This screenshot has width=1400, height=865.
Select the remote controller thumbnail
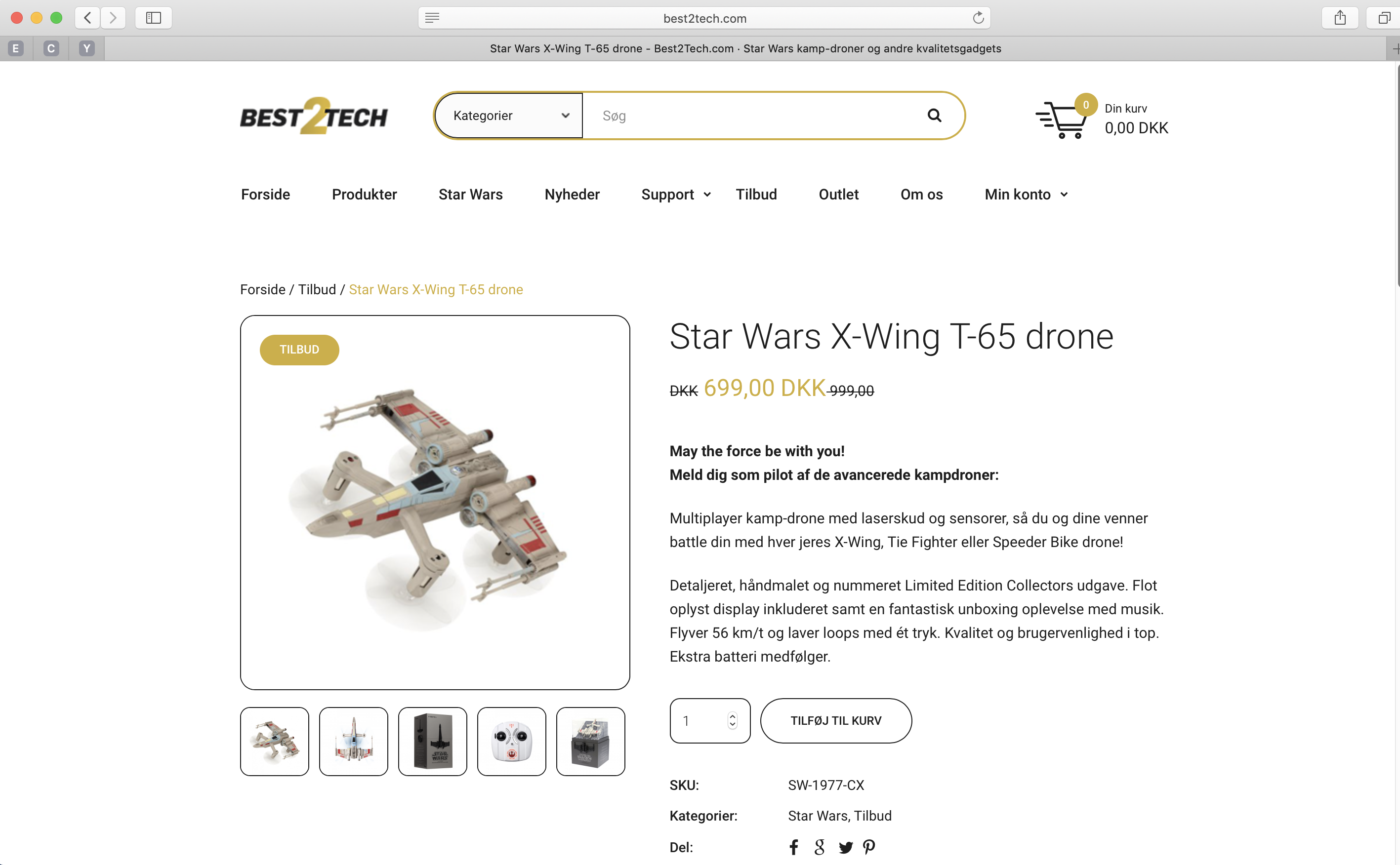point(512,742)
